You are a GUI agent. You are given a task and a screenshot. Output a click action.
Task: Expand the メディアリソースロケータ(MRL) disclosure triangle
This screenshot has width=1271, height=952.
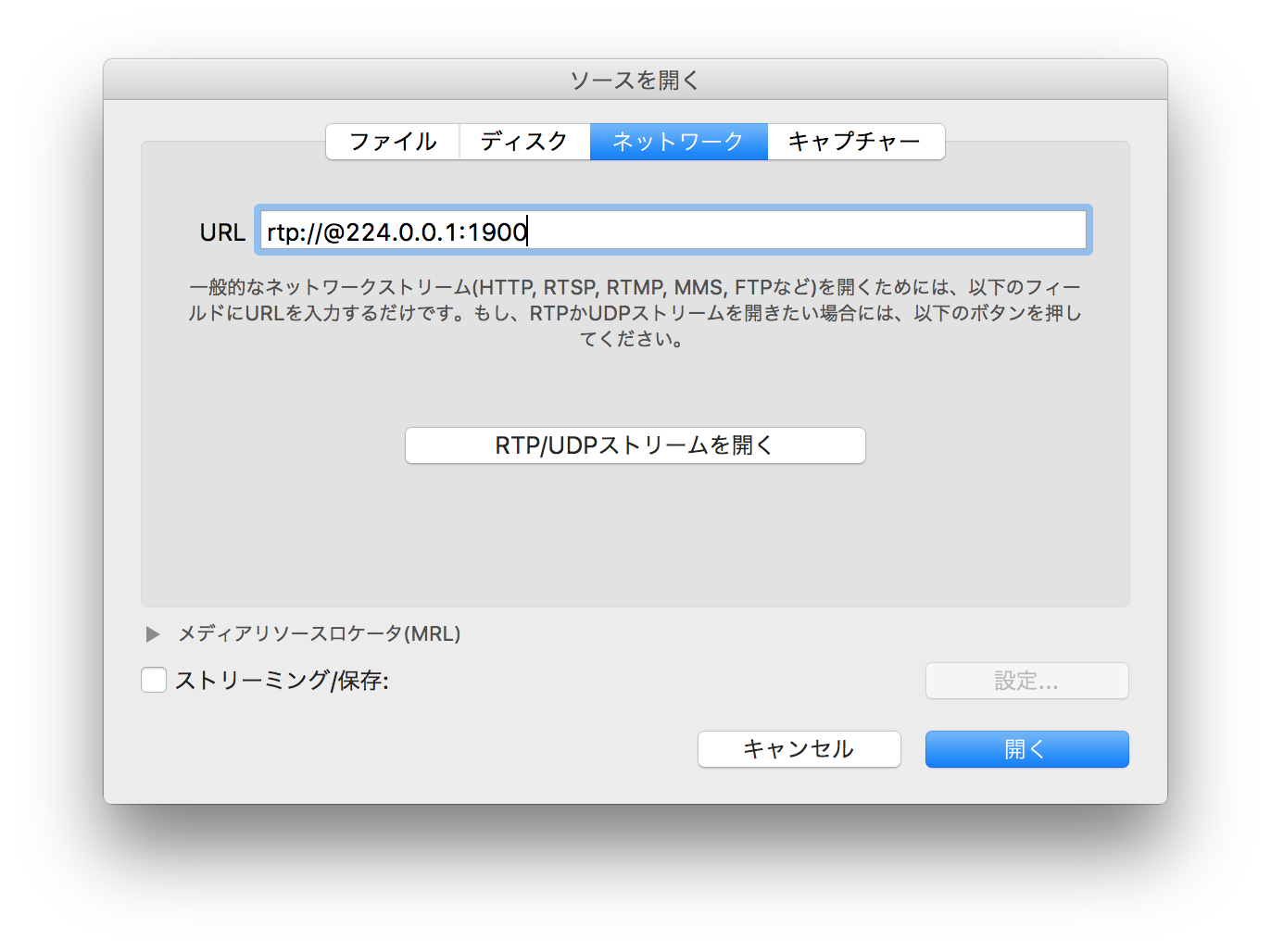click(x=153, y=633)
